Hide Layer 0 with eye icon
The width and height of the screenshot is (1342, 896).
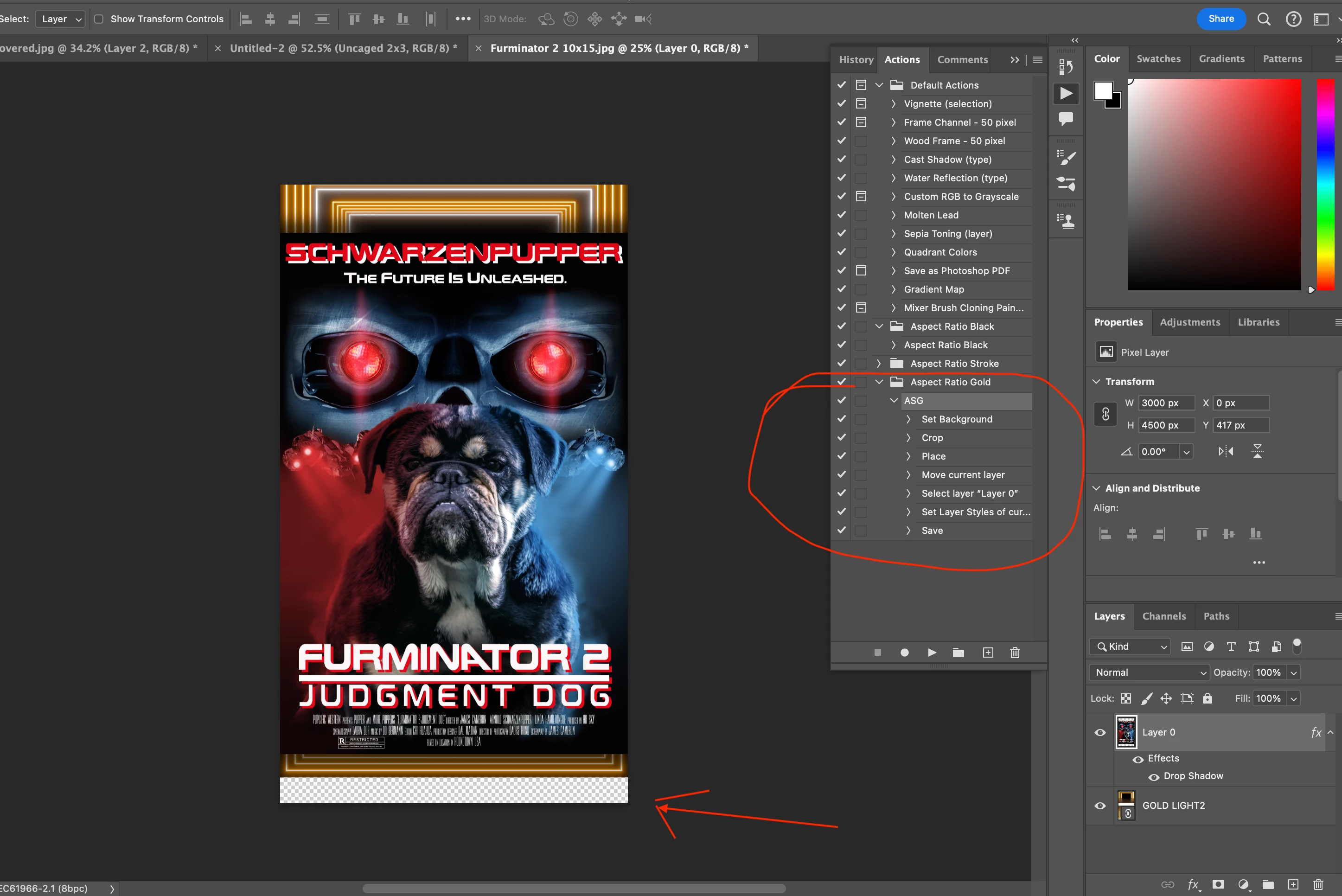pyautogui.click(x=1100, y=733)
